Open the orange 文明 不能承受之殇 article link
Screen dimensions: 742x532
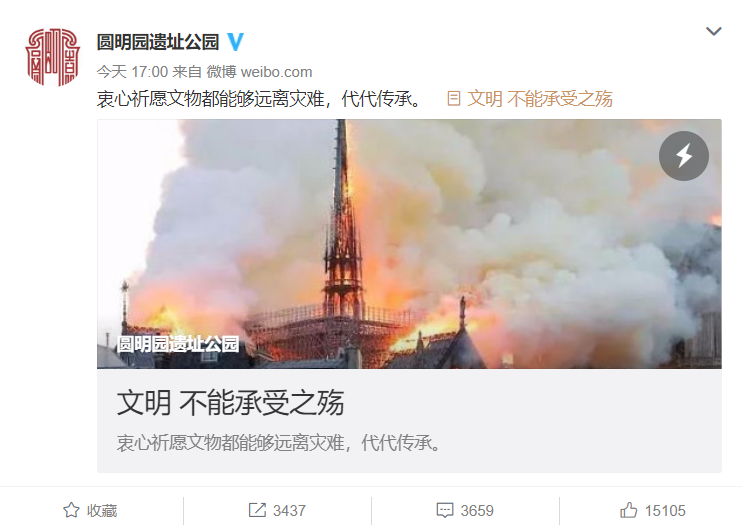(539, 99)
